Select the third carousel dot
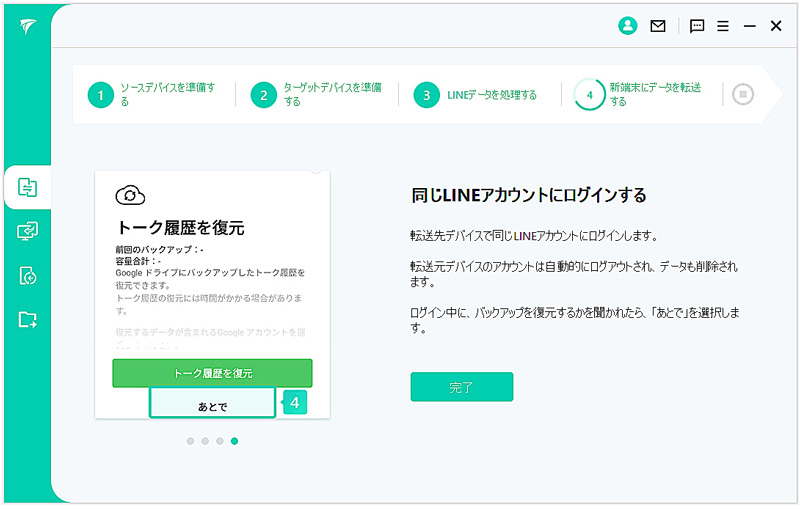Viewport: 800px width, 506px height. click(219, 441)
